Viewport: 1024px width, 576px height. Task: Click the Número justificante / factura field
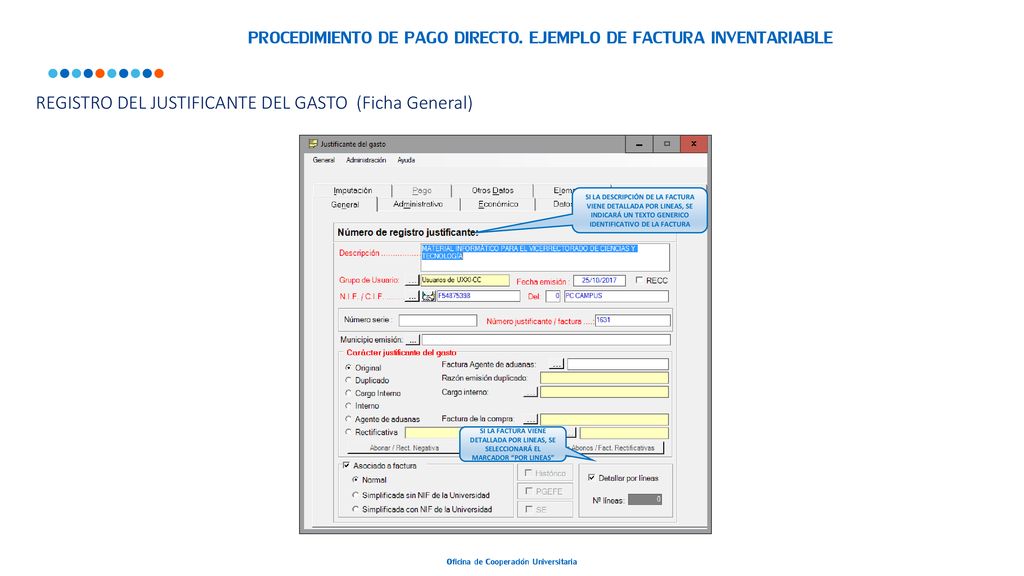(632, 321)
